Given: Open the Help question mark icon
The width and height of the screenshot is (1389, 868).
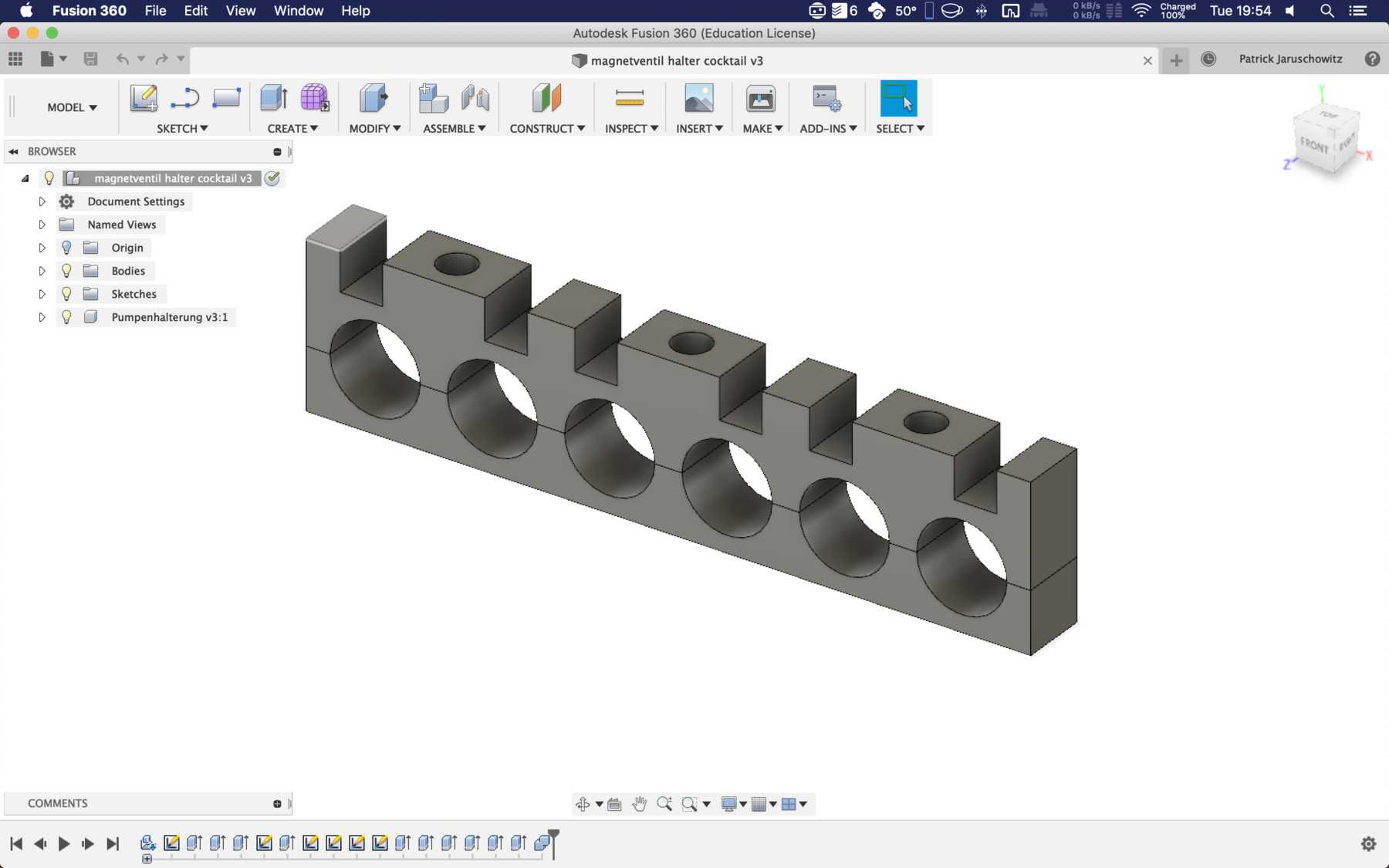Looking at the screenshot, I should point(1372,59).
